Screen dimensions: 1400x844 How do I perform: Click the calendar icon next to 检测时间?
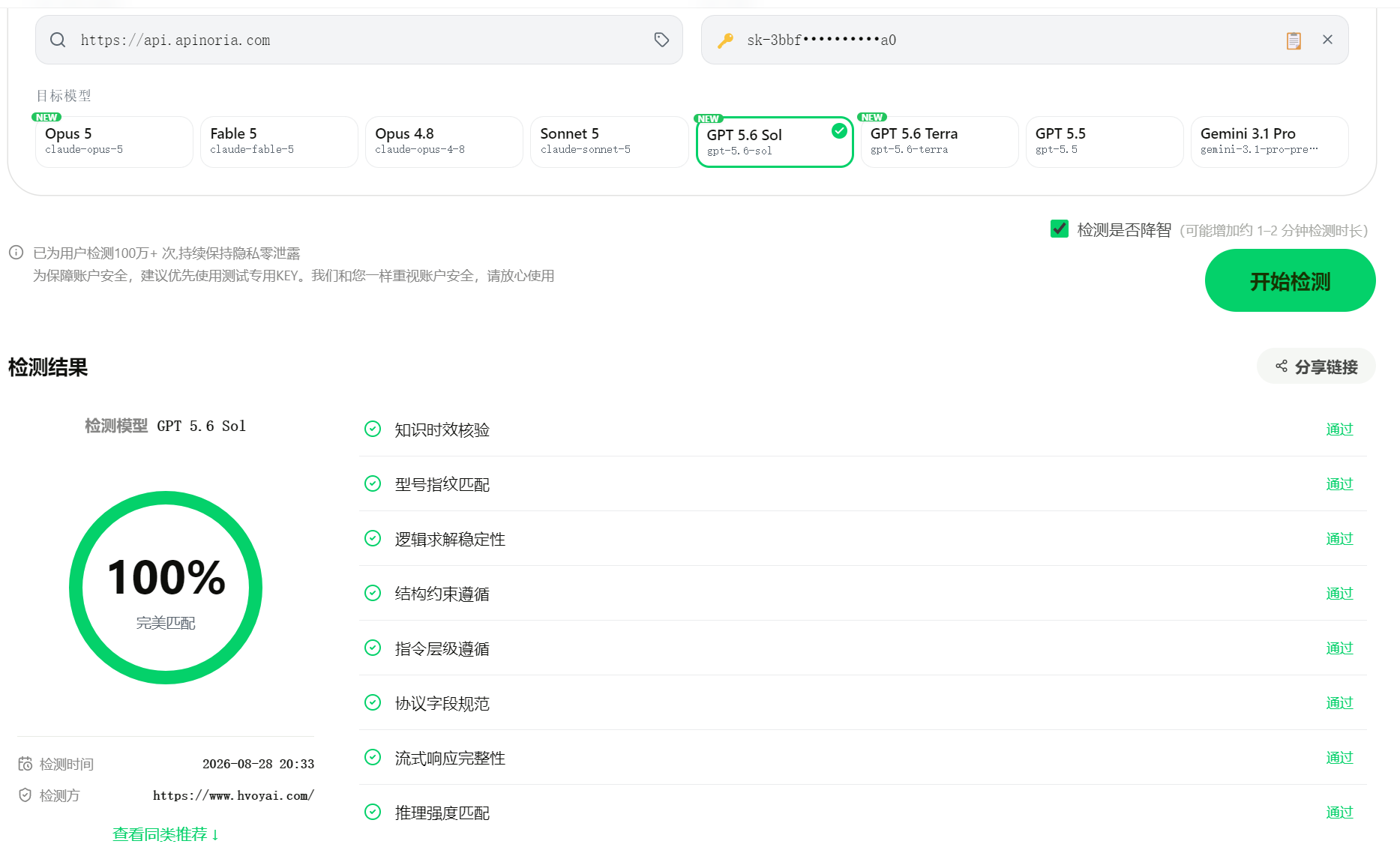click(x=25, y=764)
